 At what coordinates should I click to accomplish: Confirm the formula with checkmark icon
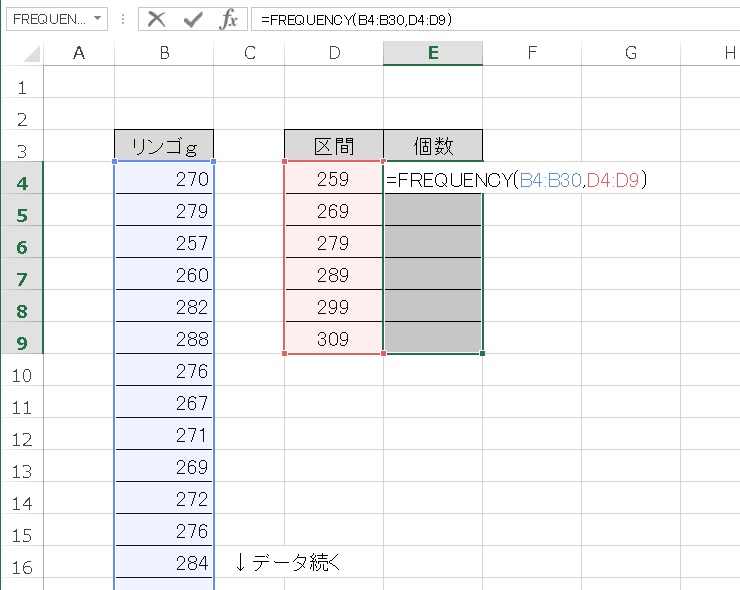pyautogui.click(x=193, y=19)
